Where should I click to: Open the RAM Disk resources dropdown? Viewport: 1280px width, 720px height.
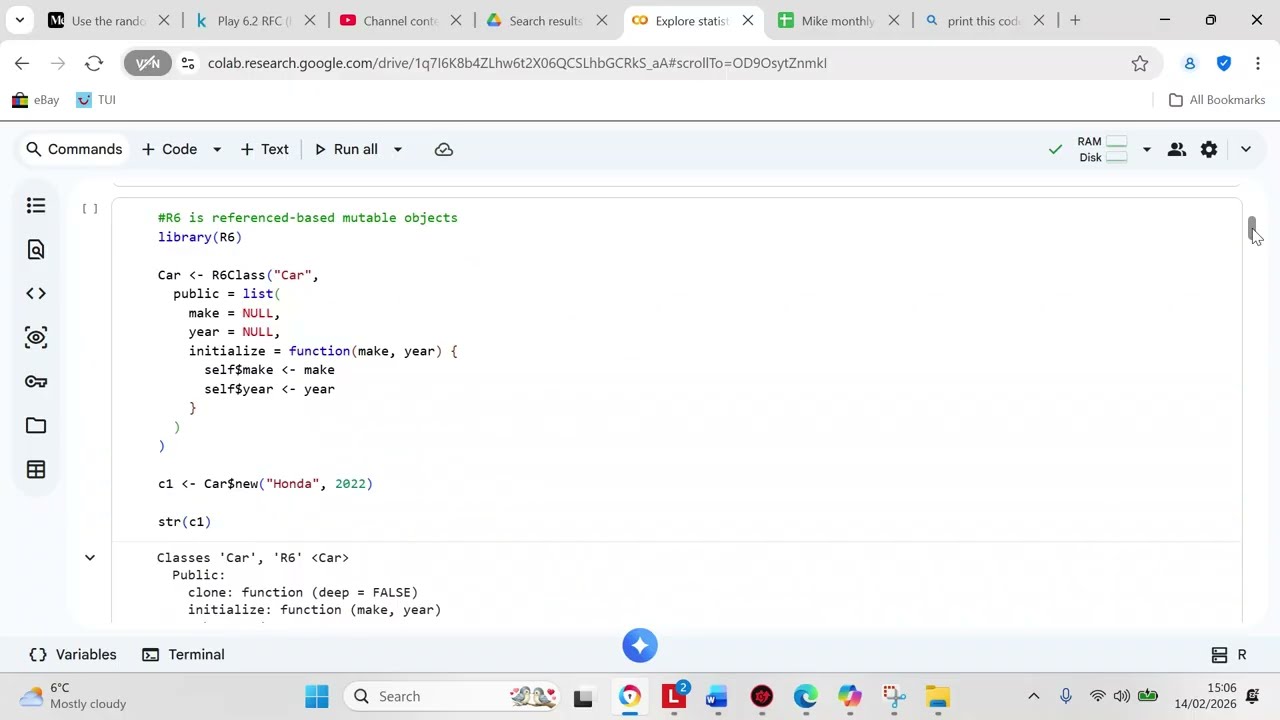pyautogui.click(x=1147, y=149)
